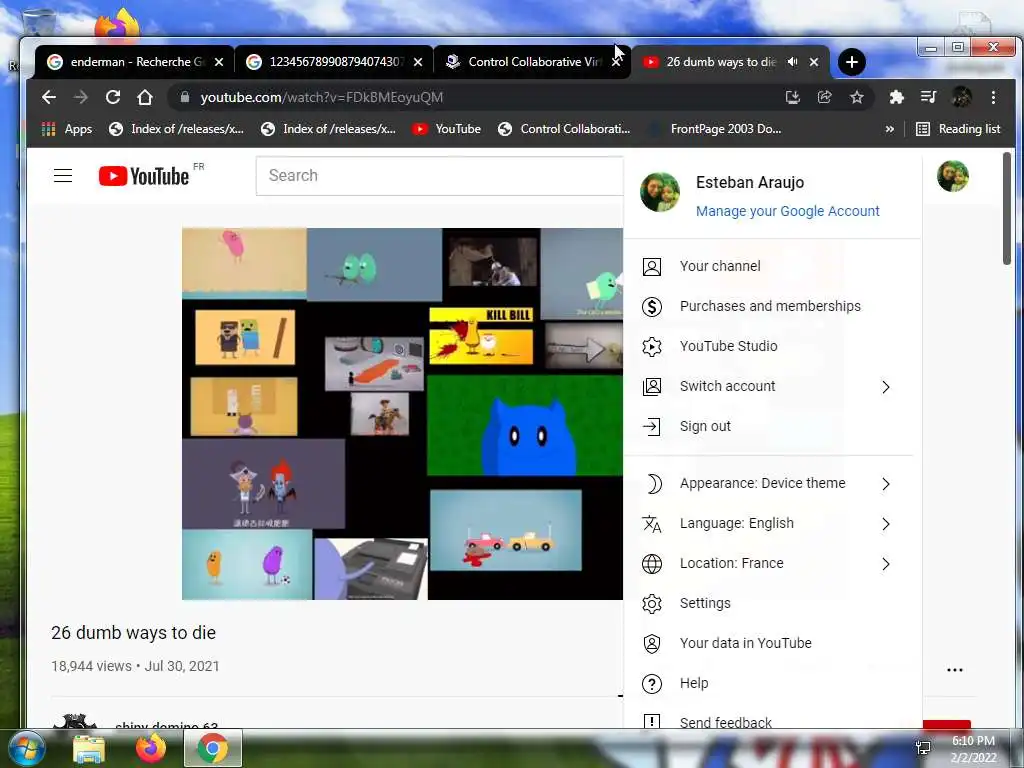Image resolution: width=1024 pixels, height=768 pixels.
Task: Open Chrome three-dot menu
Action: [993, 97]
